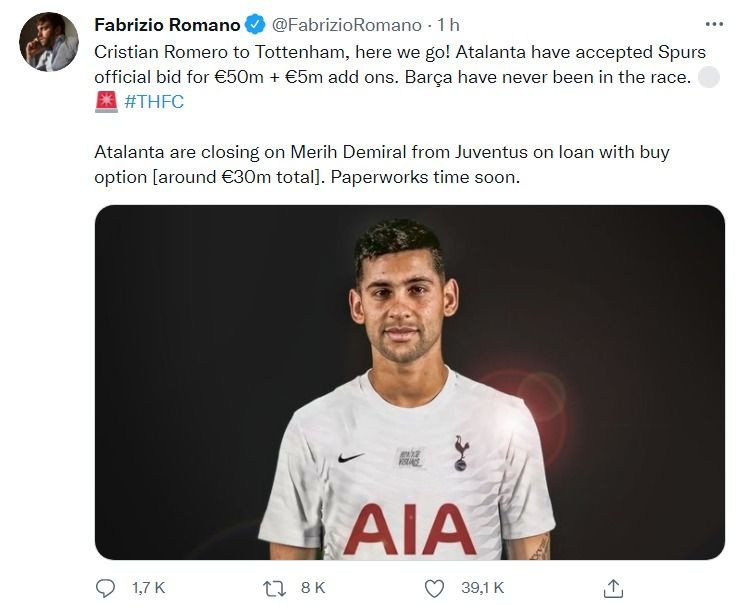Click the 39,1 K likes count
Screen dimensions: 743x614
pyautogui.click(x=485, y=588)
